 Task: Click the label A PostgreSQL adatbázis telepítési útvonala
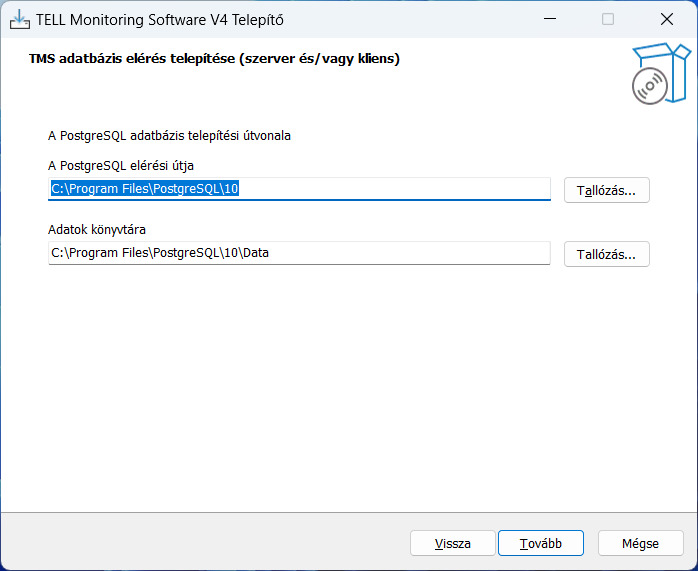[169, 135]
